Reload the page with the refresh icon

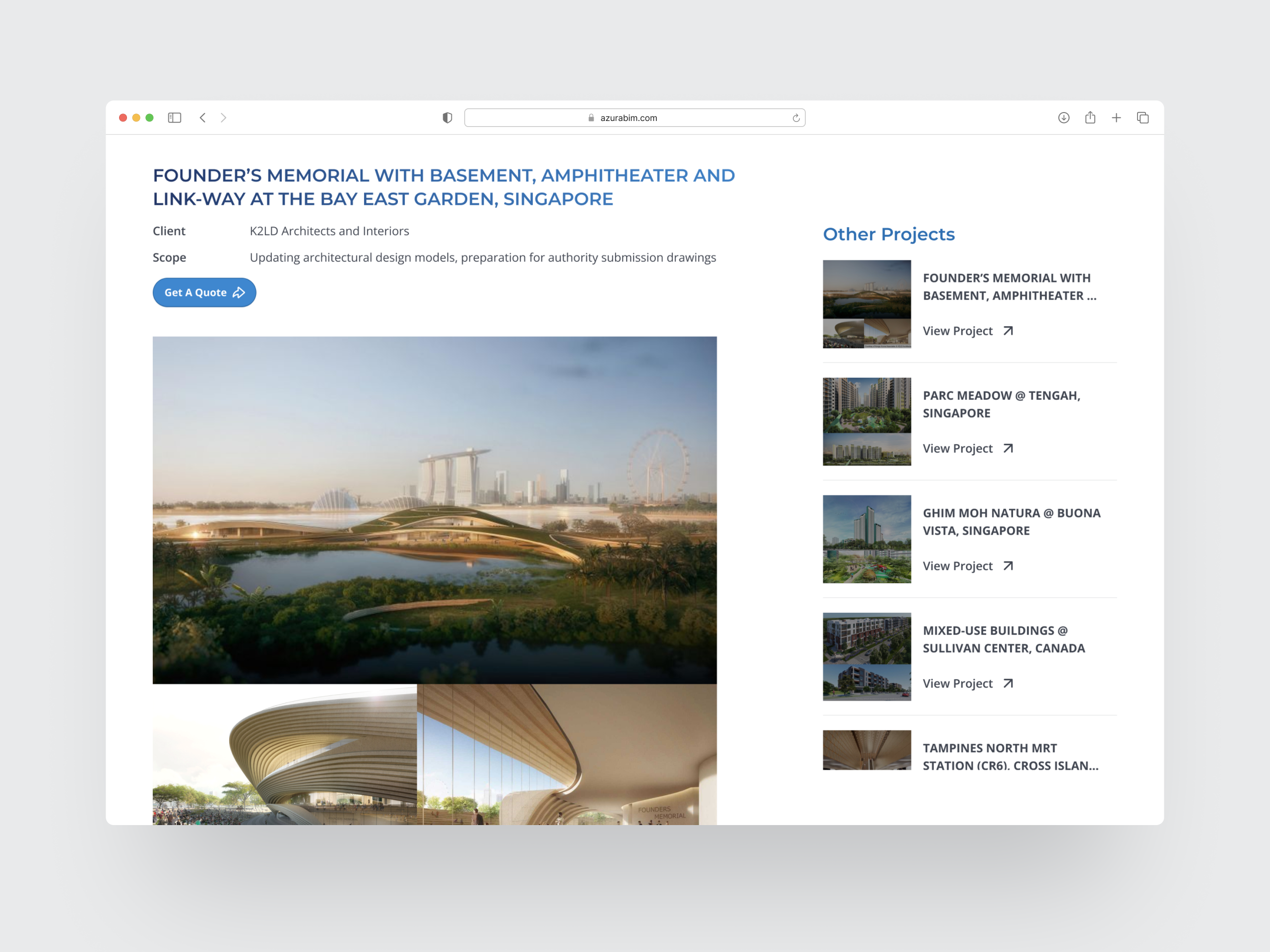pos(796,118)
